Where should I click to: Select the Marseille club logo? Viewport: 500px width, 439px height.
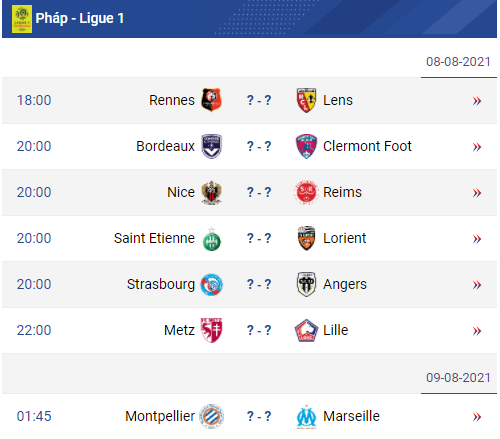(306, 417)
